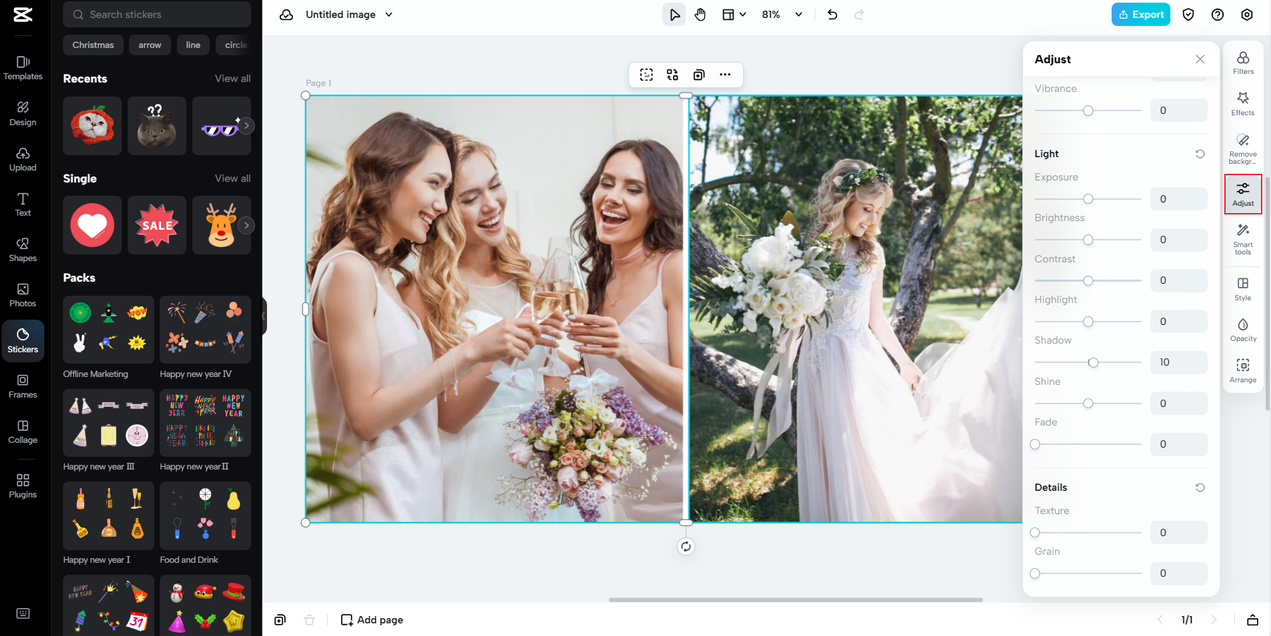This screenshot has width=1271, height=636.
Task: Click View all beside Single
Action: [x=233, y=179]
